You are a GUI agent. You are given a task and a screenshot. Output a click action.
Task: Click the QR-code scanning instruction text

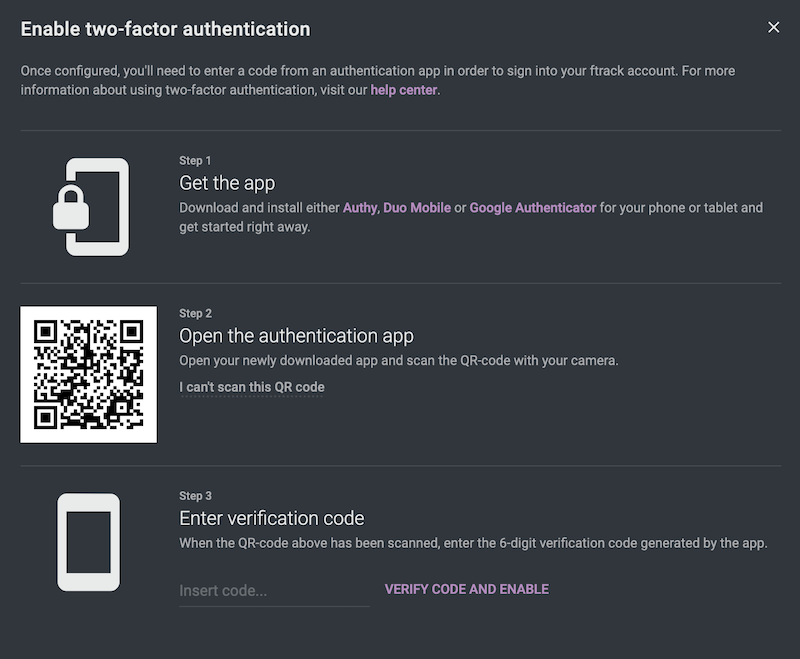tap(398, 360)
